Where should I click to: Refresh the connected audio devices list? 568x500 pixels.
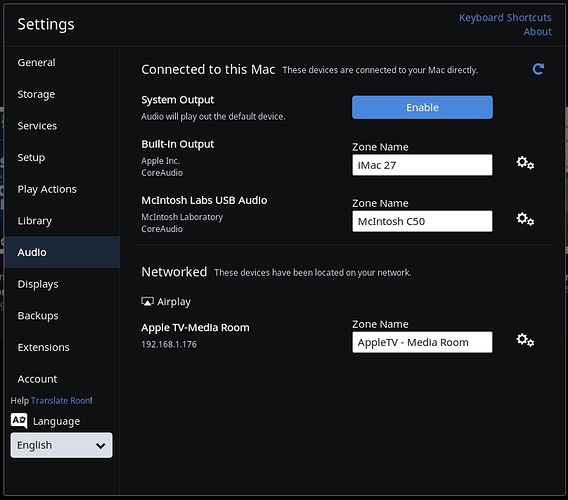[x=538, y=69]
